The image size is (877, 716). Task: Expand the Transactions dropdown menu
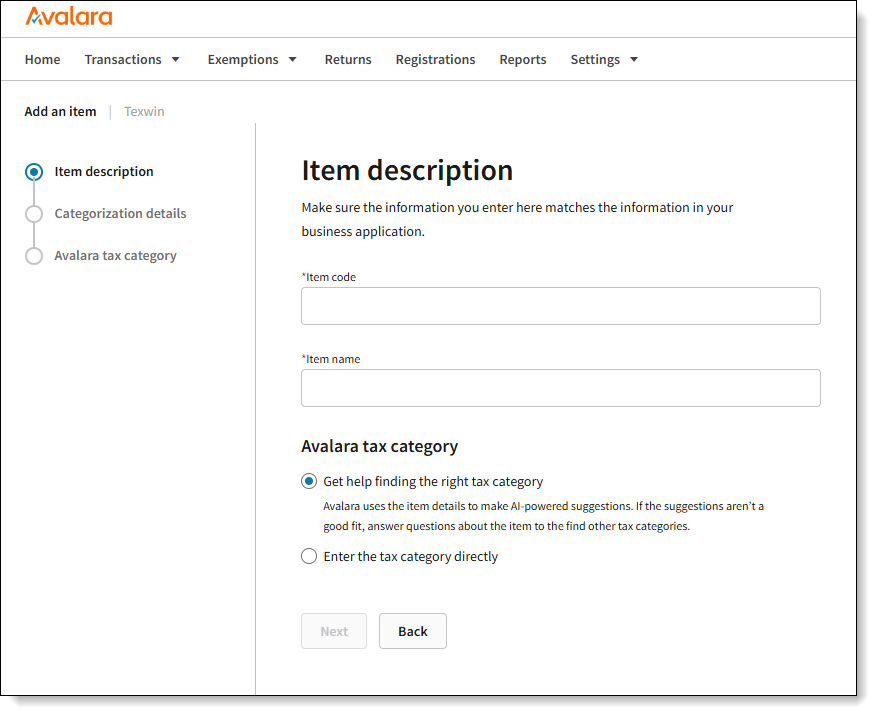coord(132,60)
